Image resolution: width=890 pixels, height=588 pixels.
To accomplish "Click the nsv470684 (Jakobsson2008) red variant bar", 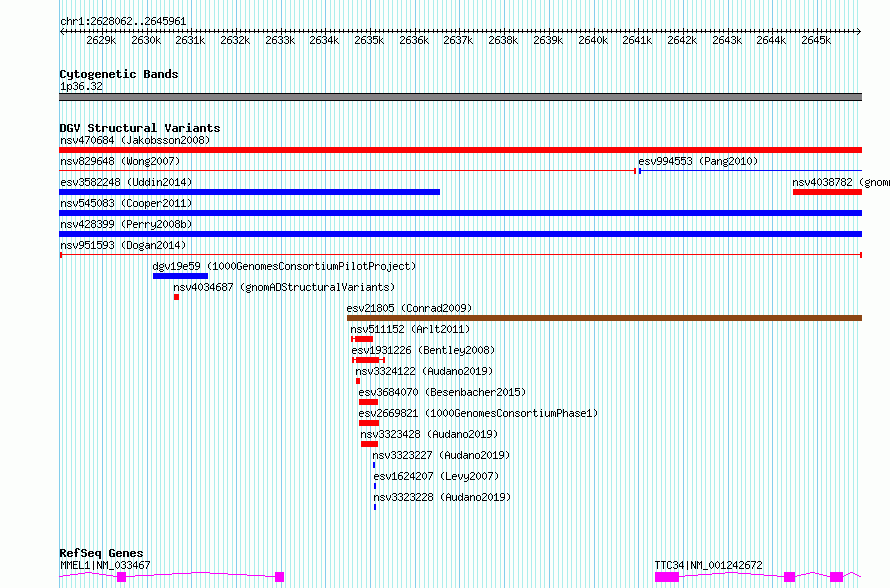I will pos(460,150).
